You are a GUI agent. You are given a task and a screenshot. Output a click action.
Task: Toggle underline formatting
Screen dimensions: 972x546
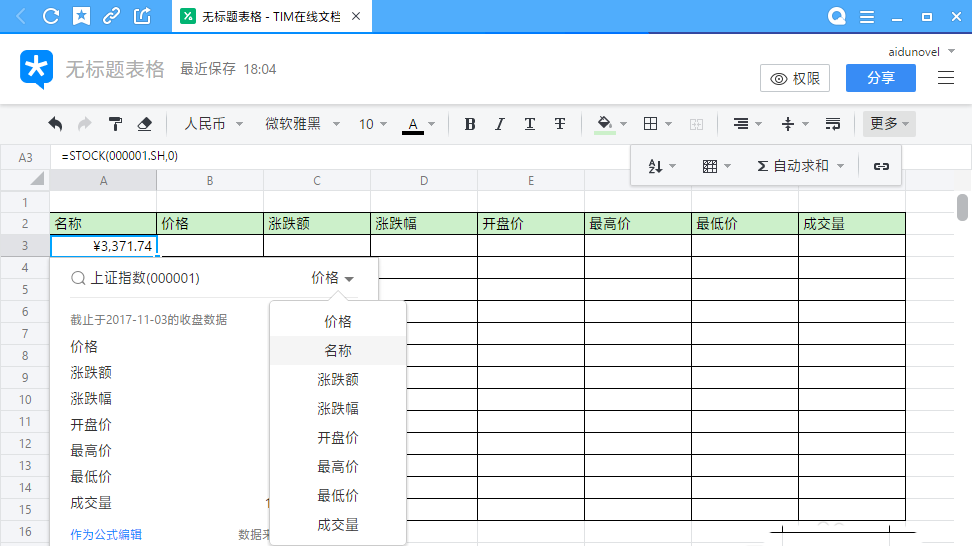(529, 124)
